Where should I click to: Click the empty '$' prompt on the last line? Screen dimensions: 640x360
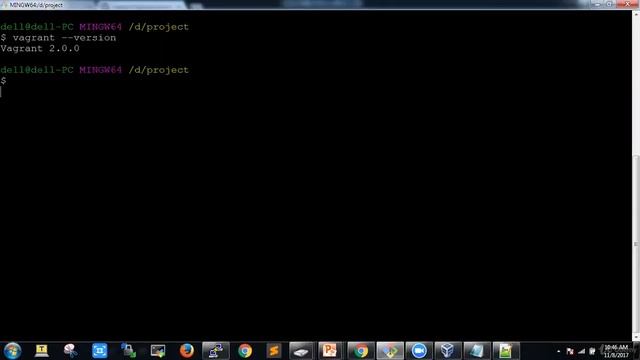(3, 81)
